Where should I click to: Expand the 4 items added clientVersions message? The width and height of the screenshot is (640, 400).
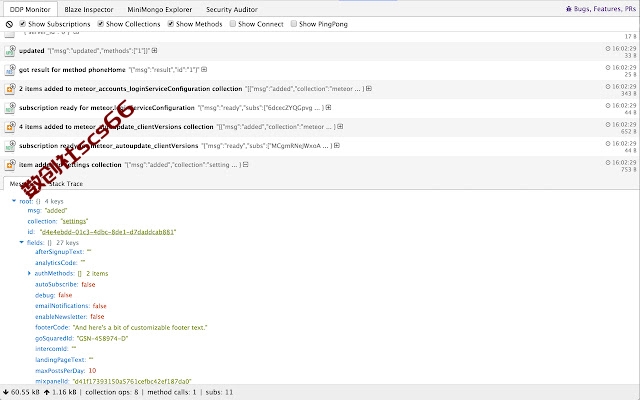tap(340, 127)
